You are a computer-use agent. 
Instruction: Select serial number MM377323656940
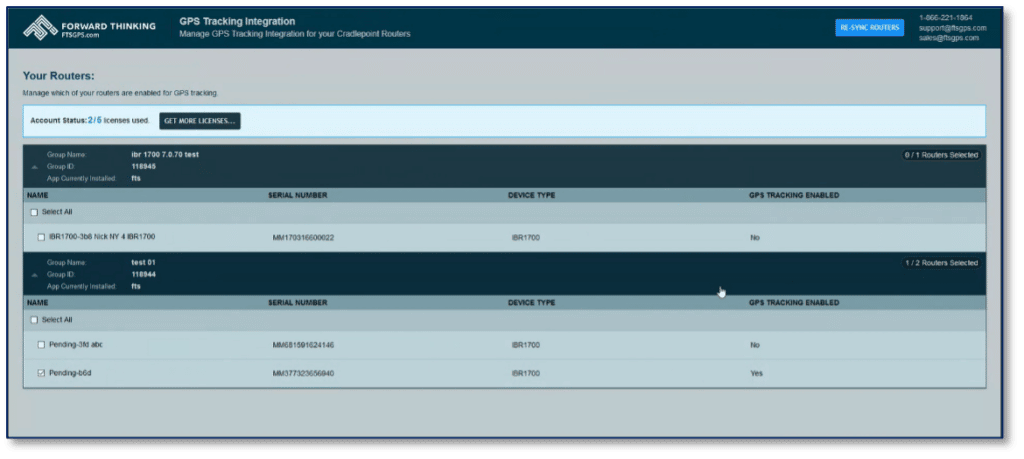point(303,373)
